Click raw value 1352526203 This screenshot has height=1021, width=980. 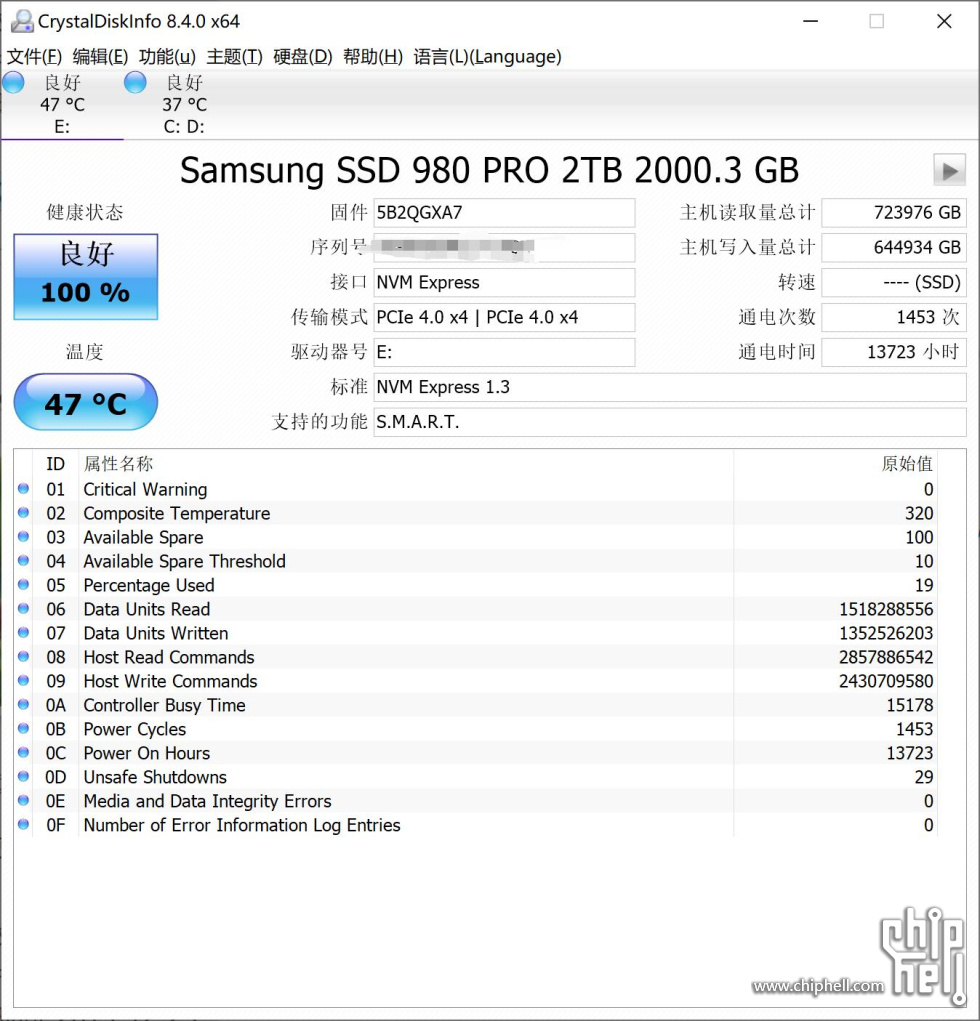pos(886,633)
